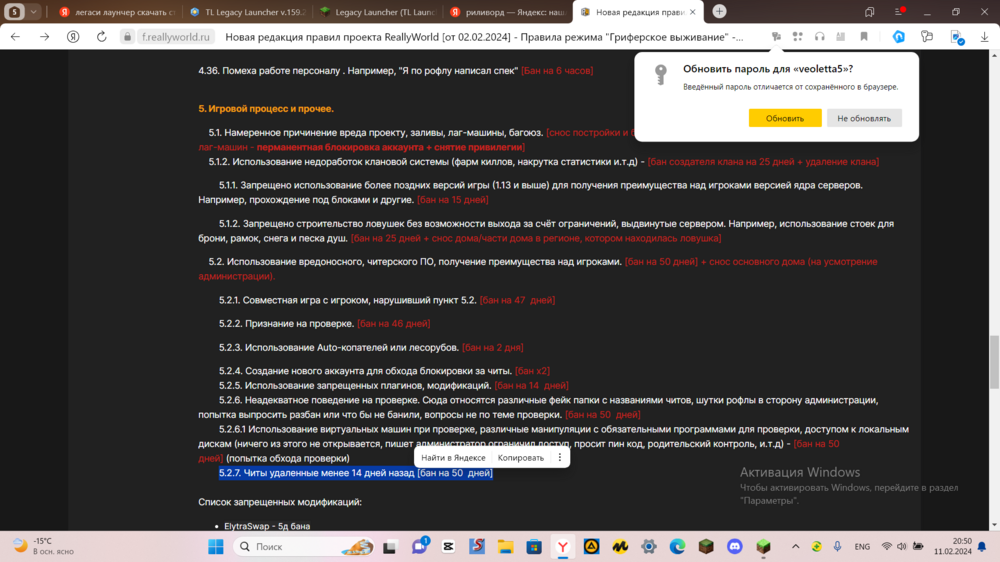Open Microsoft Edge from the taskbar
The width and height of the screenshot is (1000, 562).
pos(677,547)
